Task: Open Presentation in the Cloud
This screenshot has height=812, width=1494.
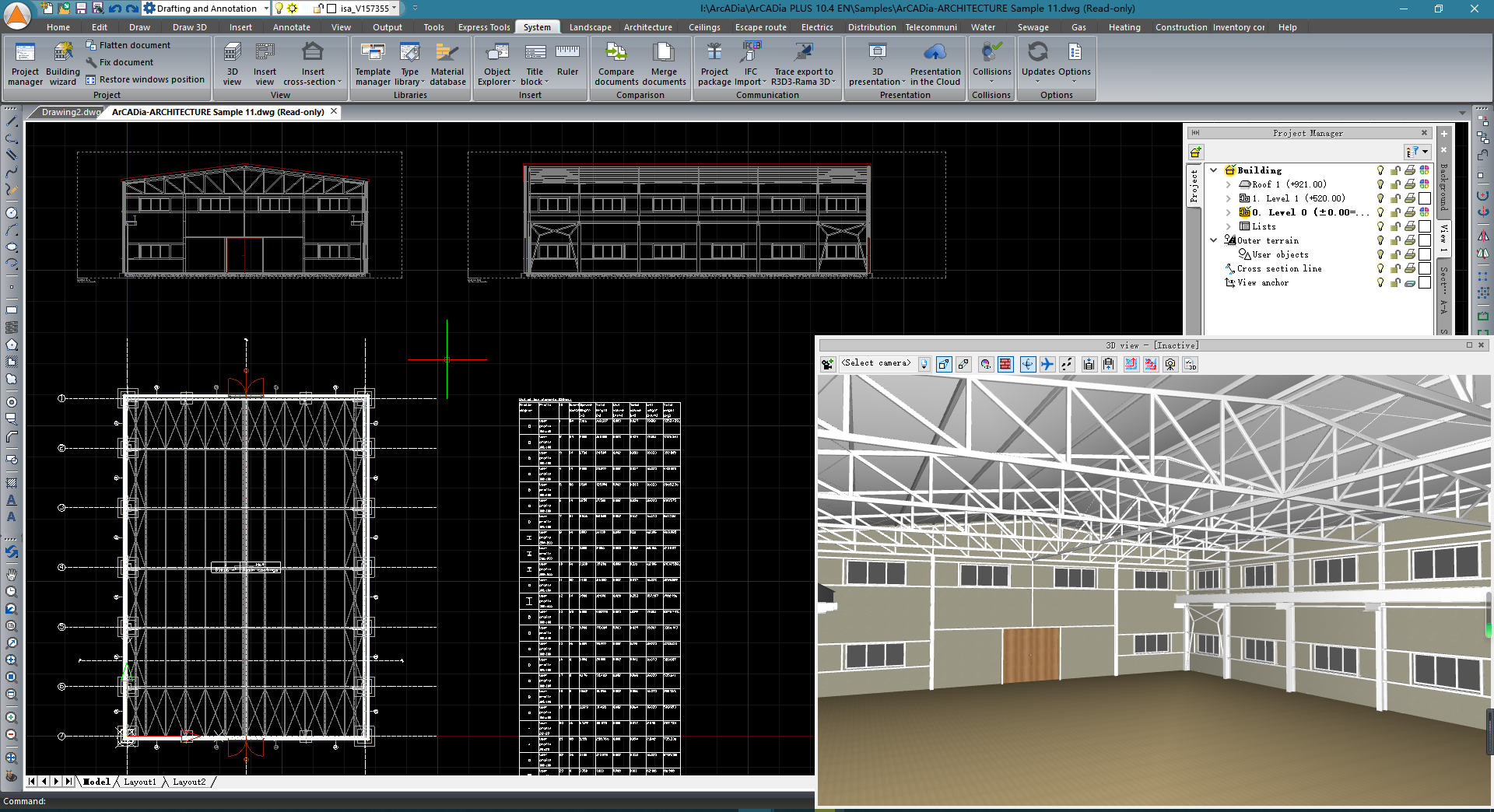Action: point(935,64)
